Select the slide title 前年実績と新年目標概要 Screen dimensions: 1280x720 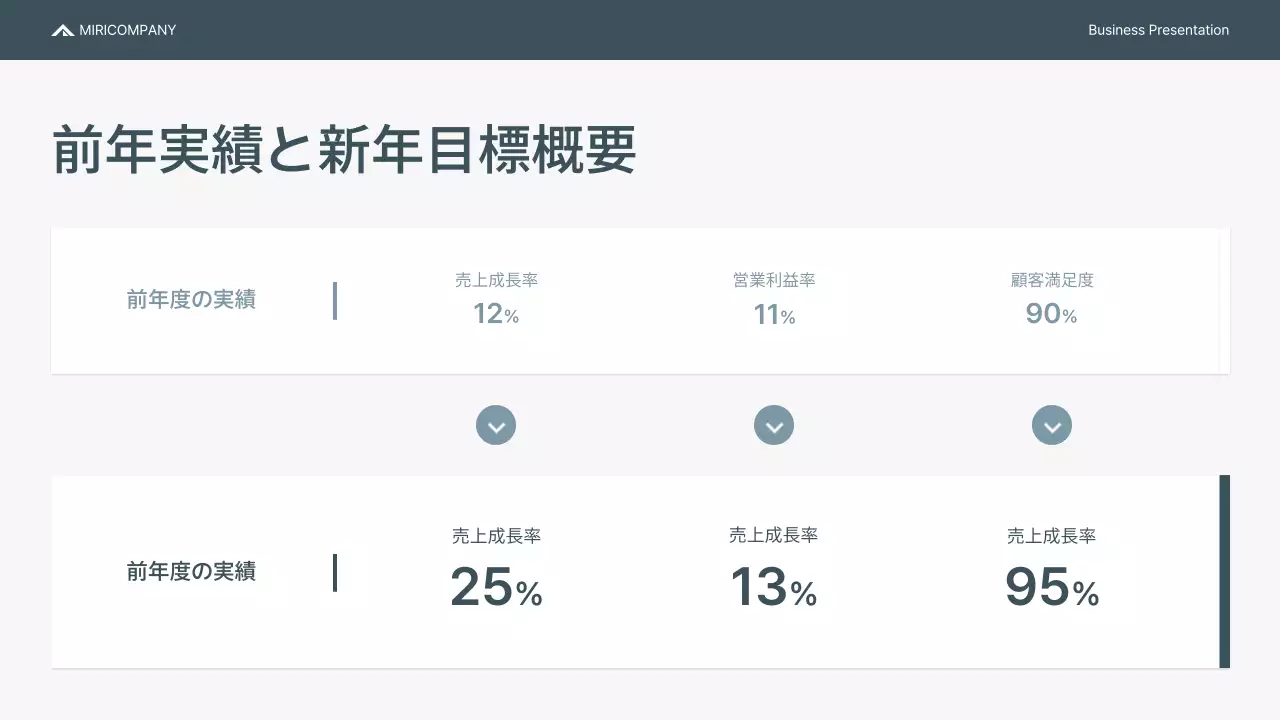click(x=344, y=152)
